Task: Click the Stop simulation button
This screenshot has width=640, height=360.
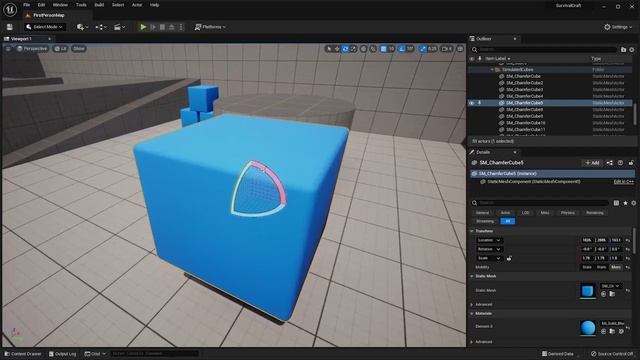Action: coord(162,27)
